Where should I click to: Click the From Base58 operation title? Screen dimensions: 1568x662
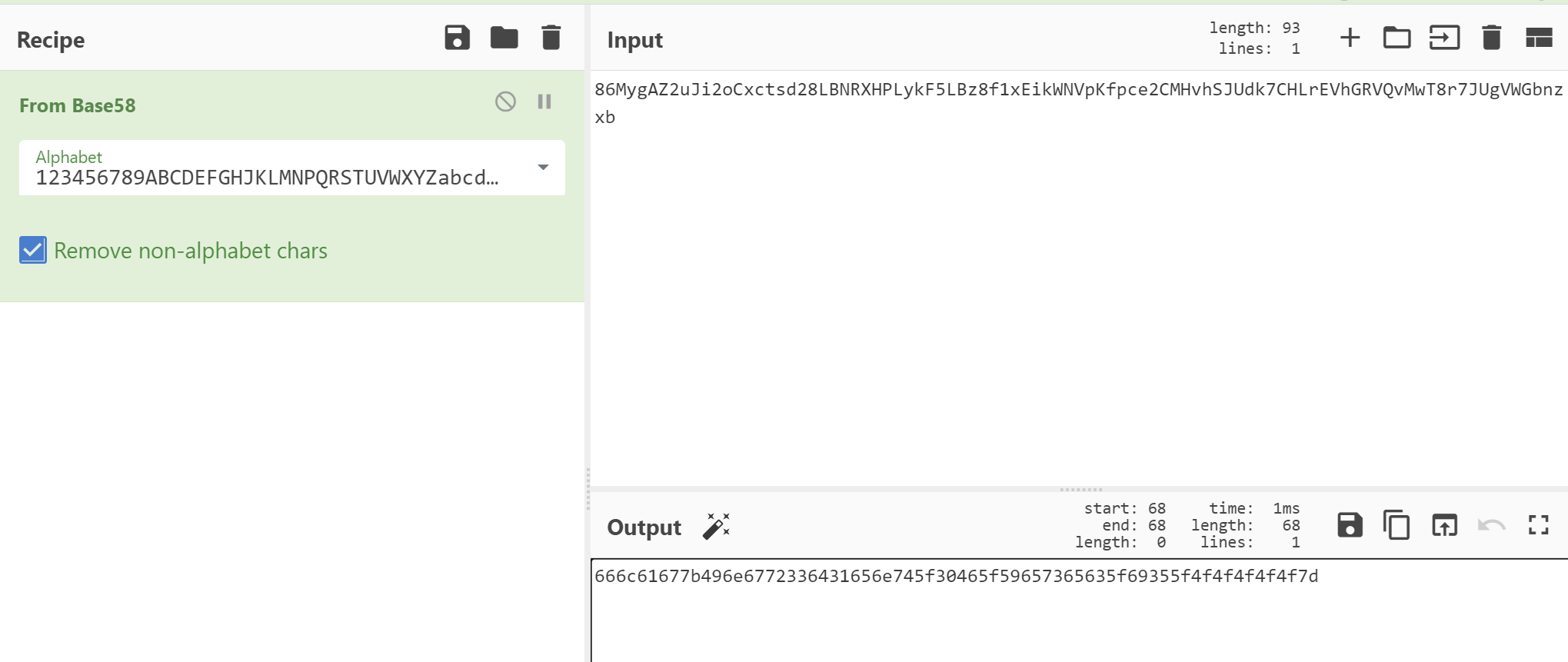[78, 105]
